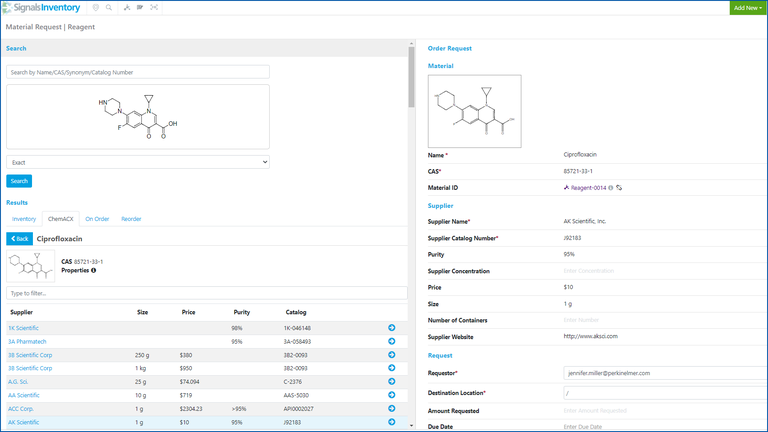Open the structure editor sketch box

138,117
